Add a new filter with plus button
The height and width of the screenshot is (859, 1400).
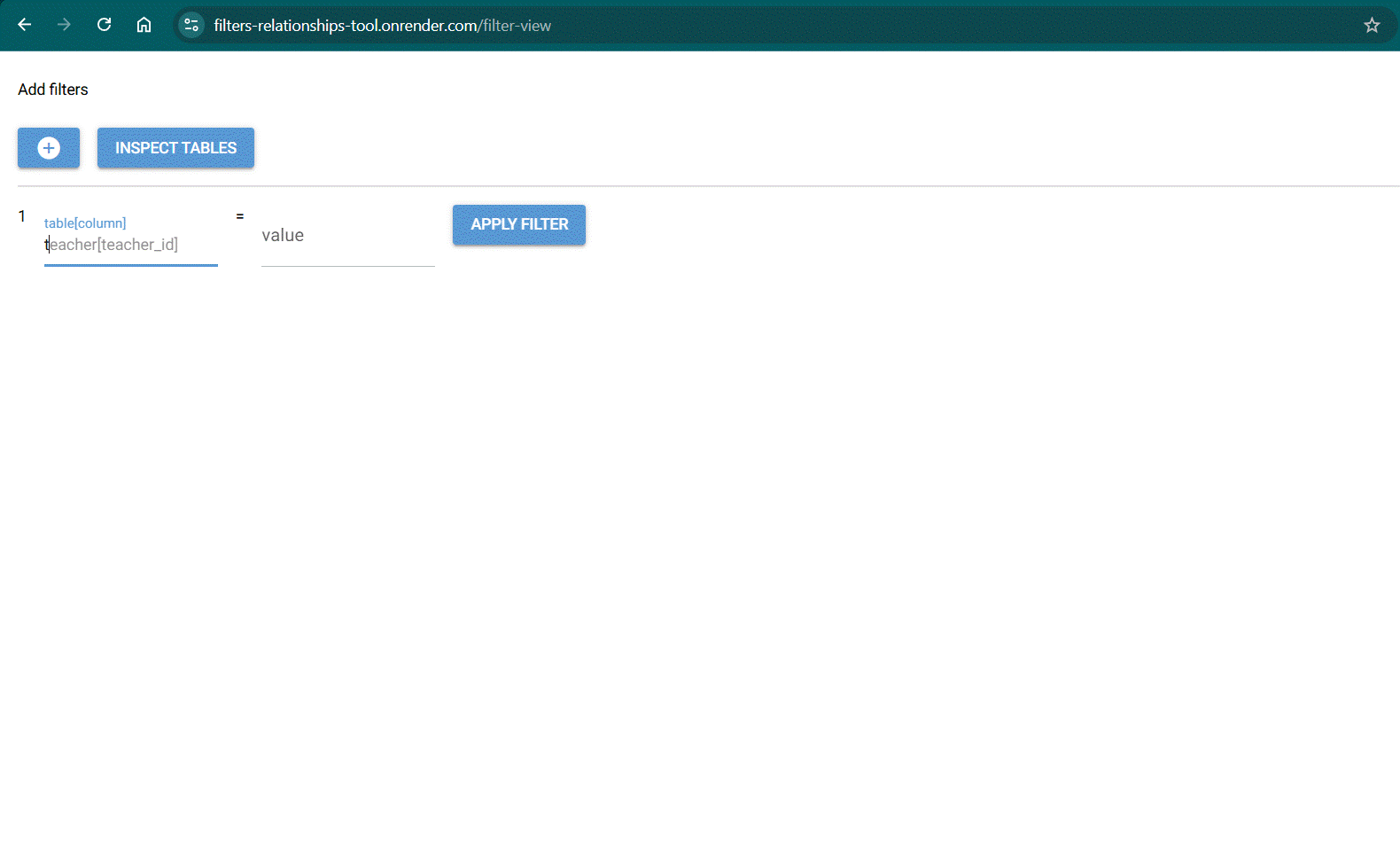pos(49,148)
